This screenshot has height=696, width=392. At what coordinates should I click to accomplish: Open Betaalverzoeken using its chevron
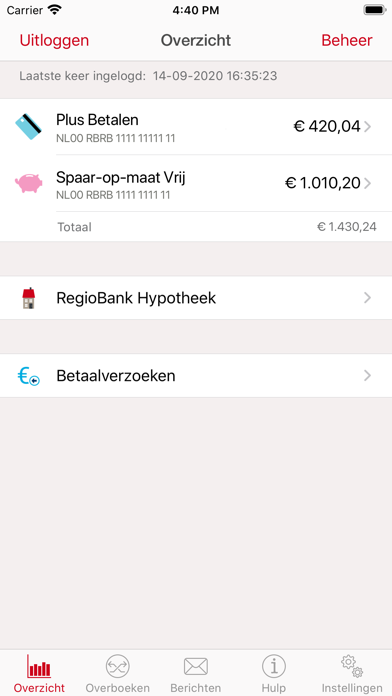(367, 376)
